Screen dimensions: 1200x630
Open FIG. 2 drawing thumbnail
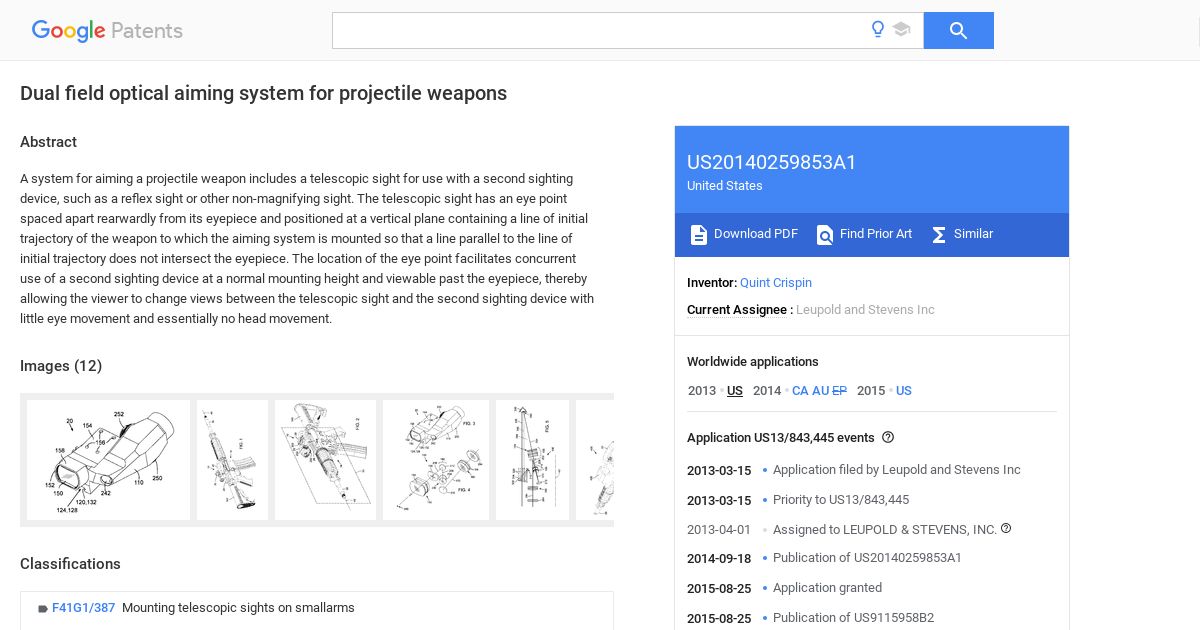[325, 460]
